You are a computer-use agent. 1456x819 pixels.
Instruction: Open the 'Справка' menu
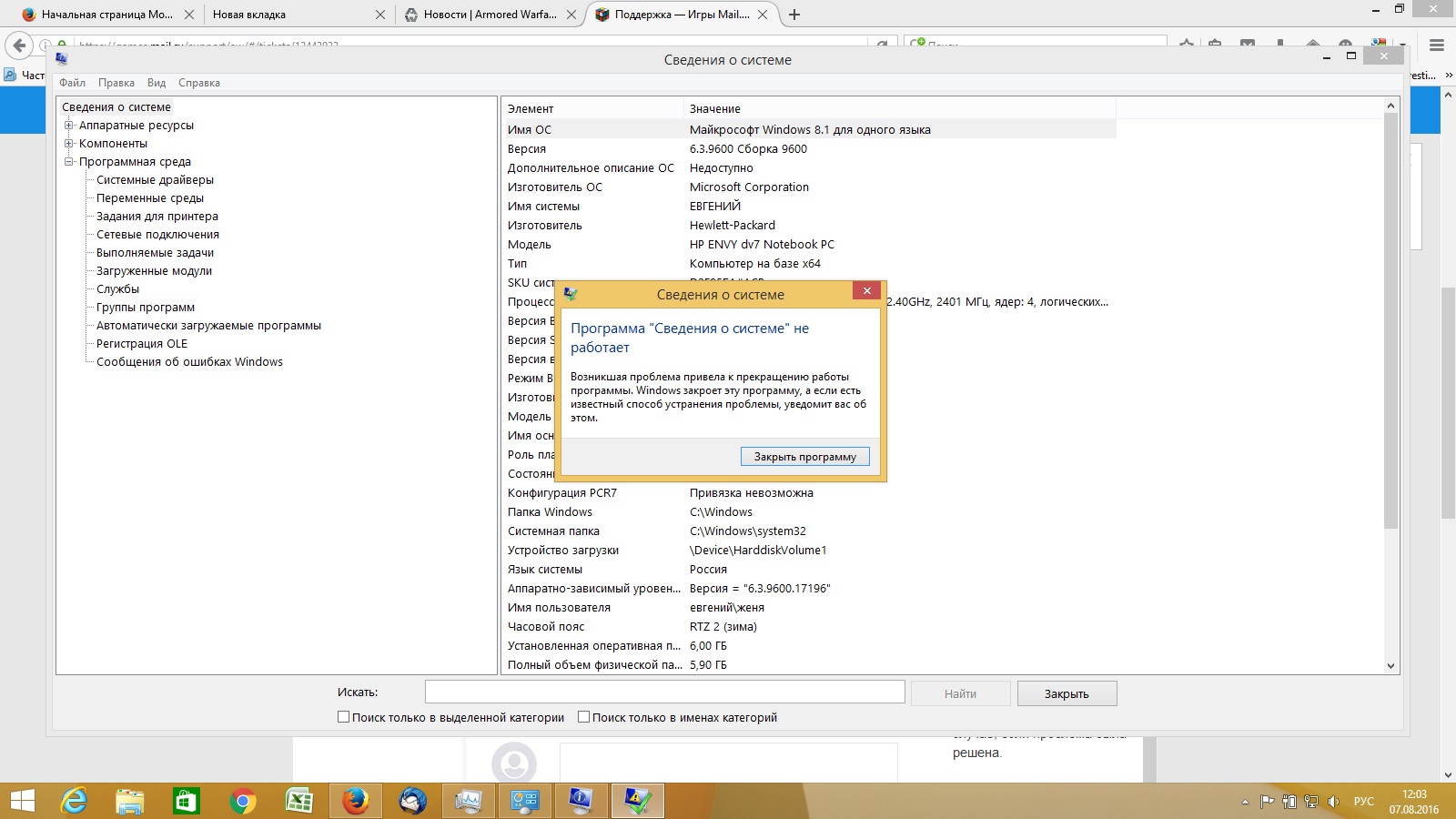pyautogui.click(x=199, y=83)
